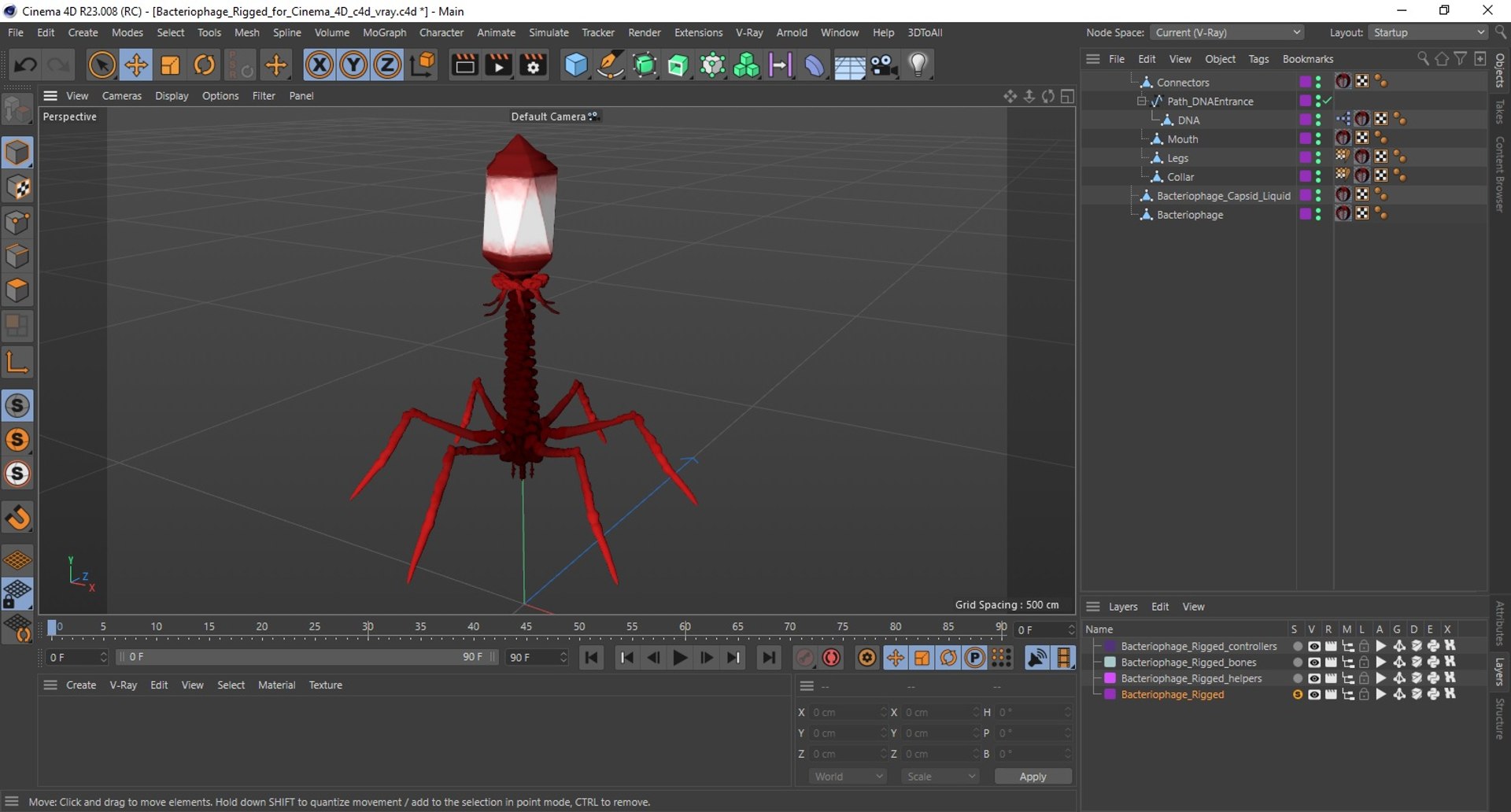
Task: Select the Live Selection tool
Action: (x=102, y=65)
